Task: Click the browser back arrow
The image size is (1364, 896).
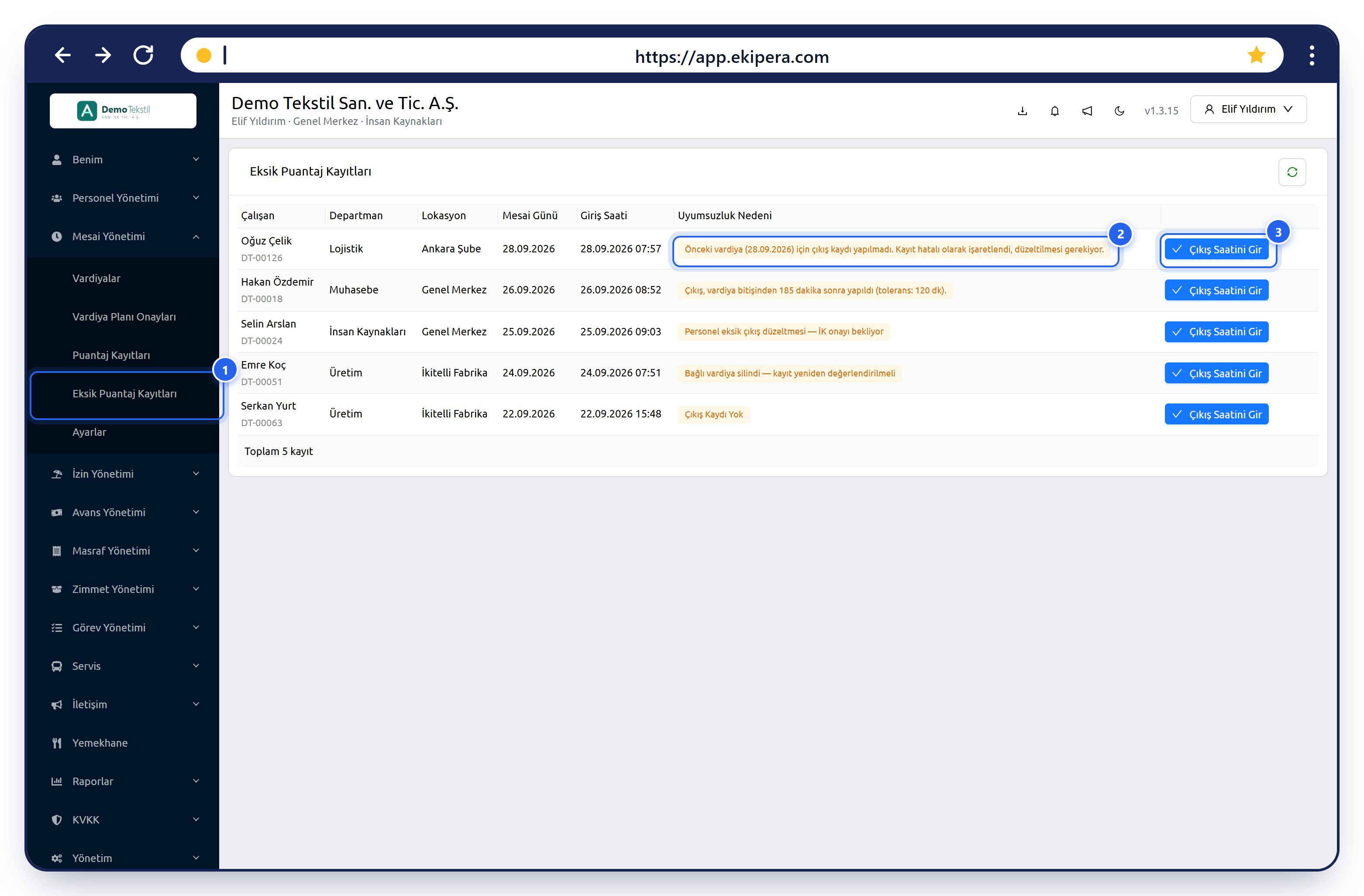Action: point(62,55)
